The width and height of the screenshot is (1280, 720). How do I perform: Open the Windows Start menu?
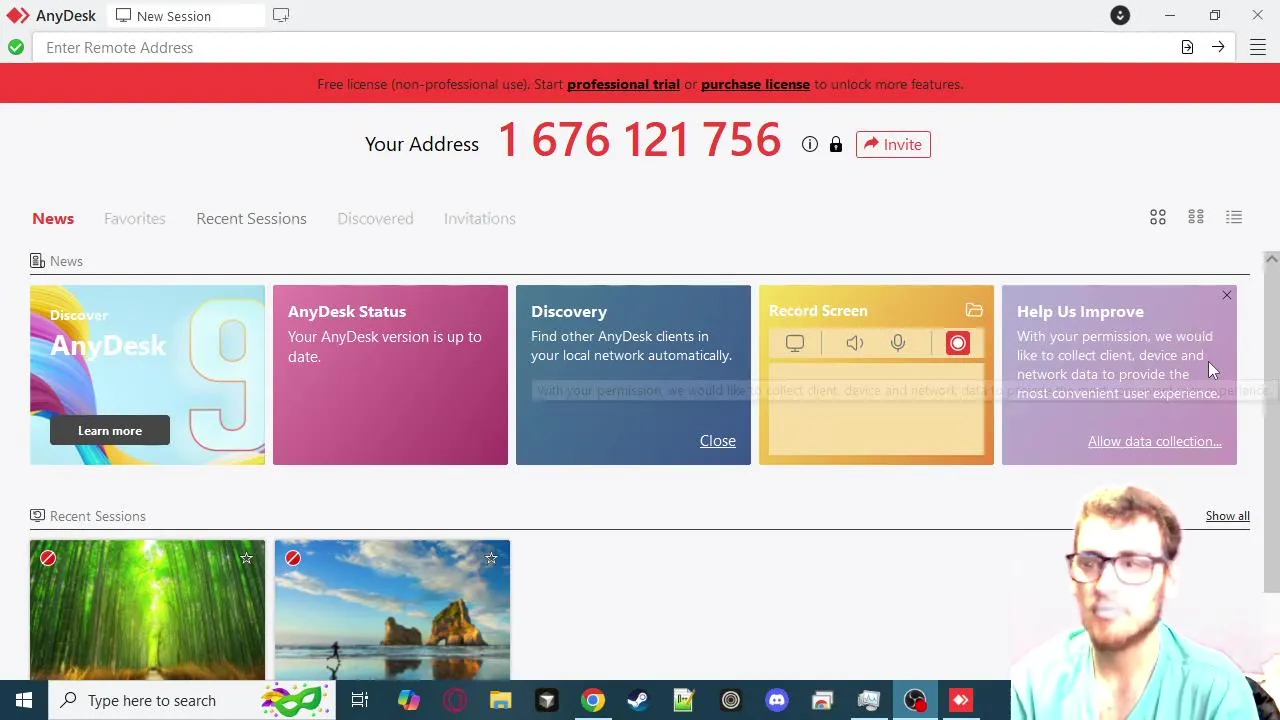[x=24, y=700]
